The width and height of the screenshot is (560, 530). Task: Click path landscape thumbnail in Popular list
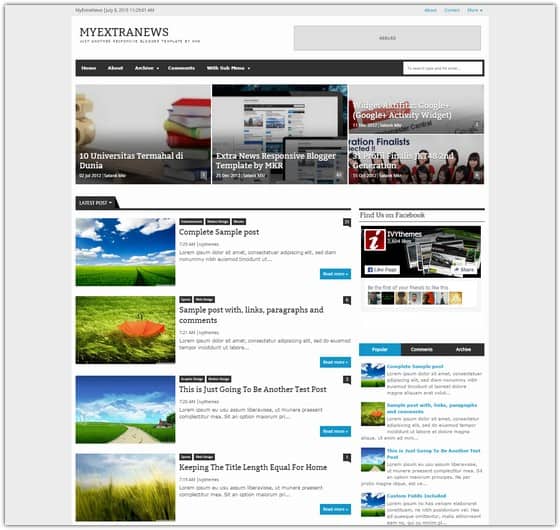point(372,460)
